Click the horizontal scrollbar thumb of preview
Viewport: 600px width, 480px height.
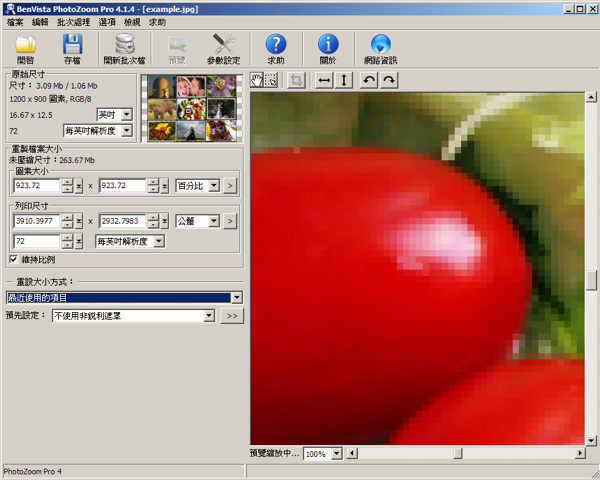[458, 454]
